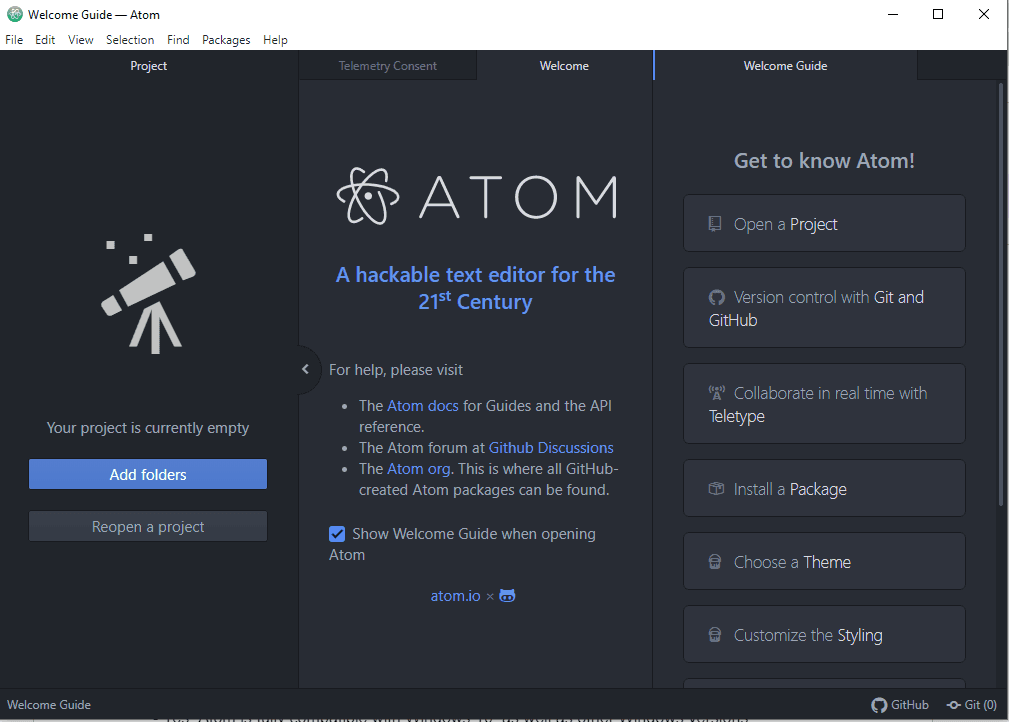
Task: Switch to the Telemetry Consent tab
Action: (387, 66)
